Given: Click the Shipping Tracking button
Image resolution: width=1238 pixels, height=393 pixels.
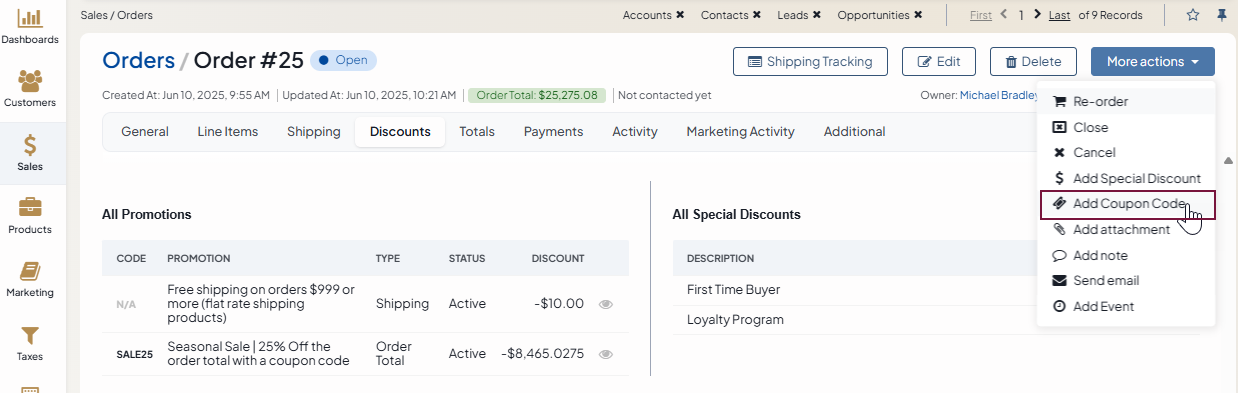Looking at the screenshot, I should (810, 61).
